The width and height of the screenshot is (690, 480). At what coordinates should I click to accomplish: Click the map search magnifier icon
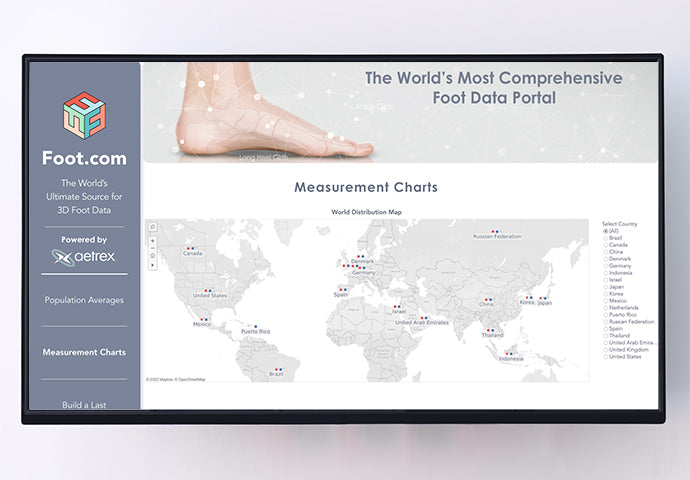click(152, 228)
